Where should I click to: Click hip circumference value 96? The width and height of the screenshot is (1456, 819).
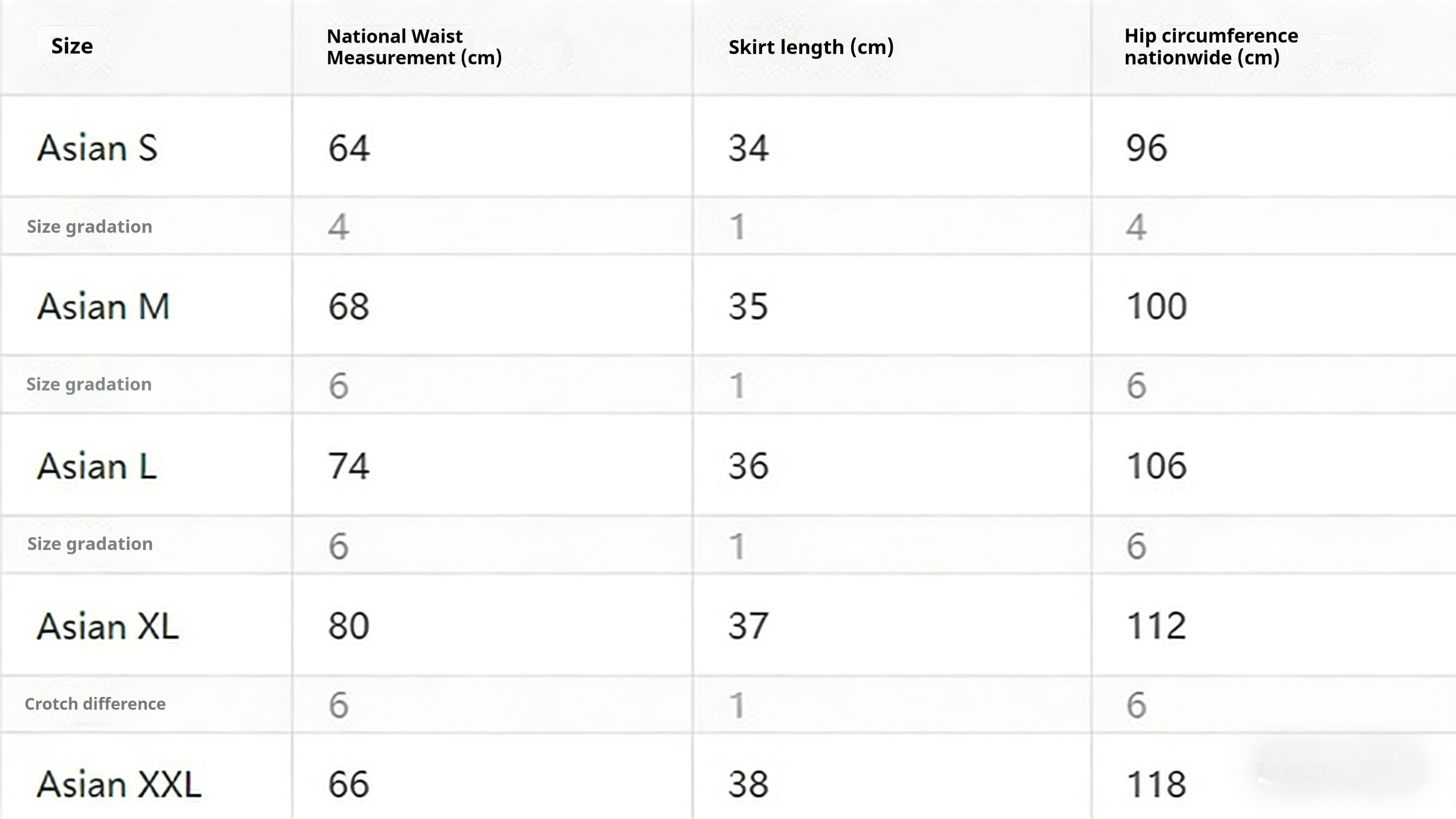point(1146,148)
